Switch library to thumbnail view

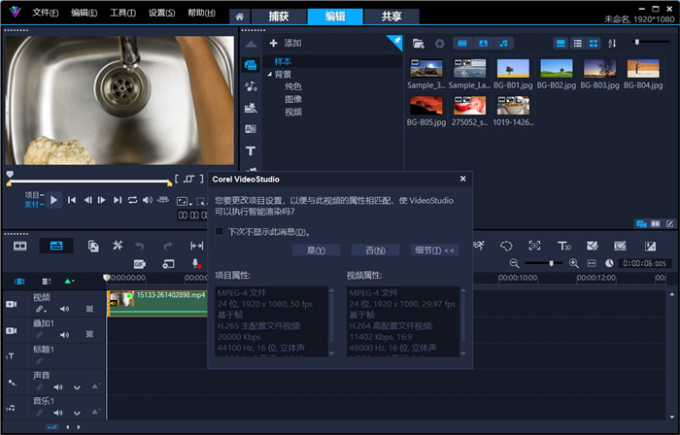pyautogui.click(x=593, y=43)
